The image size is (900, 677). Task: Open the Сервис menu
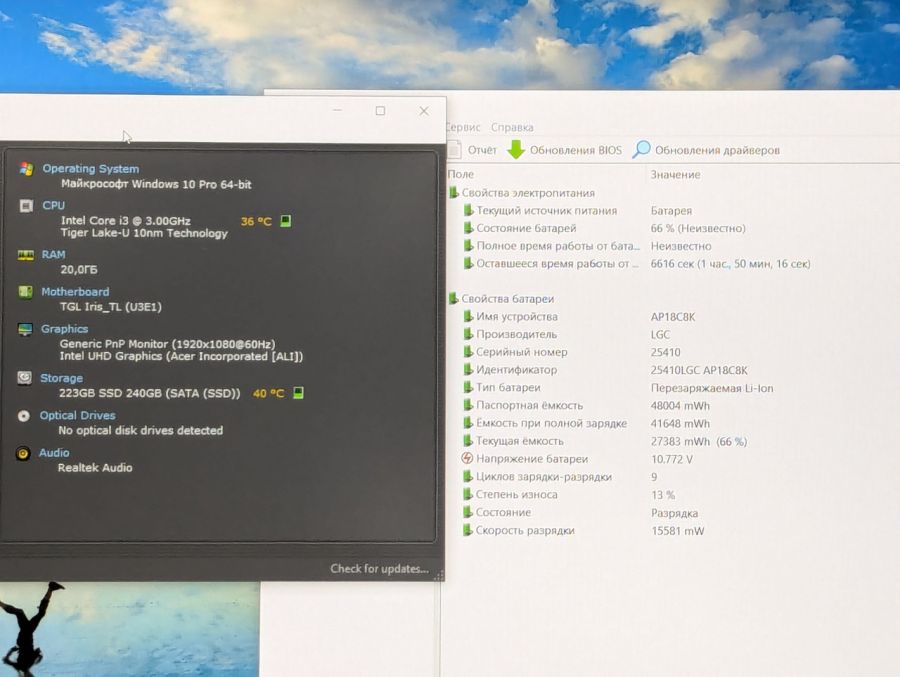pos(463,127)
